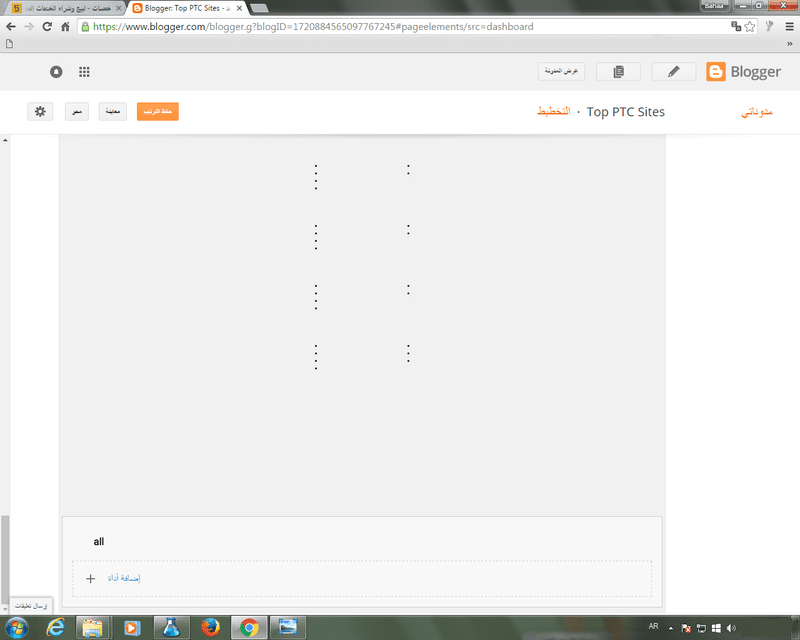Click the view blog (عرض المدونة) button
Screen dimensions: 800x640
(561, 71)
